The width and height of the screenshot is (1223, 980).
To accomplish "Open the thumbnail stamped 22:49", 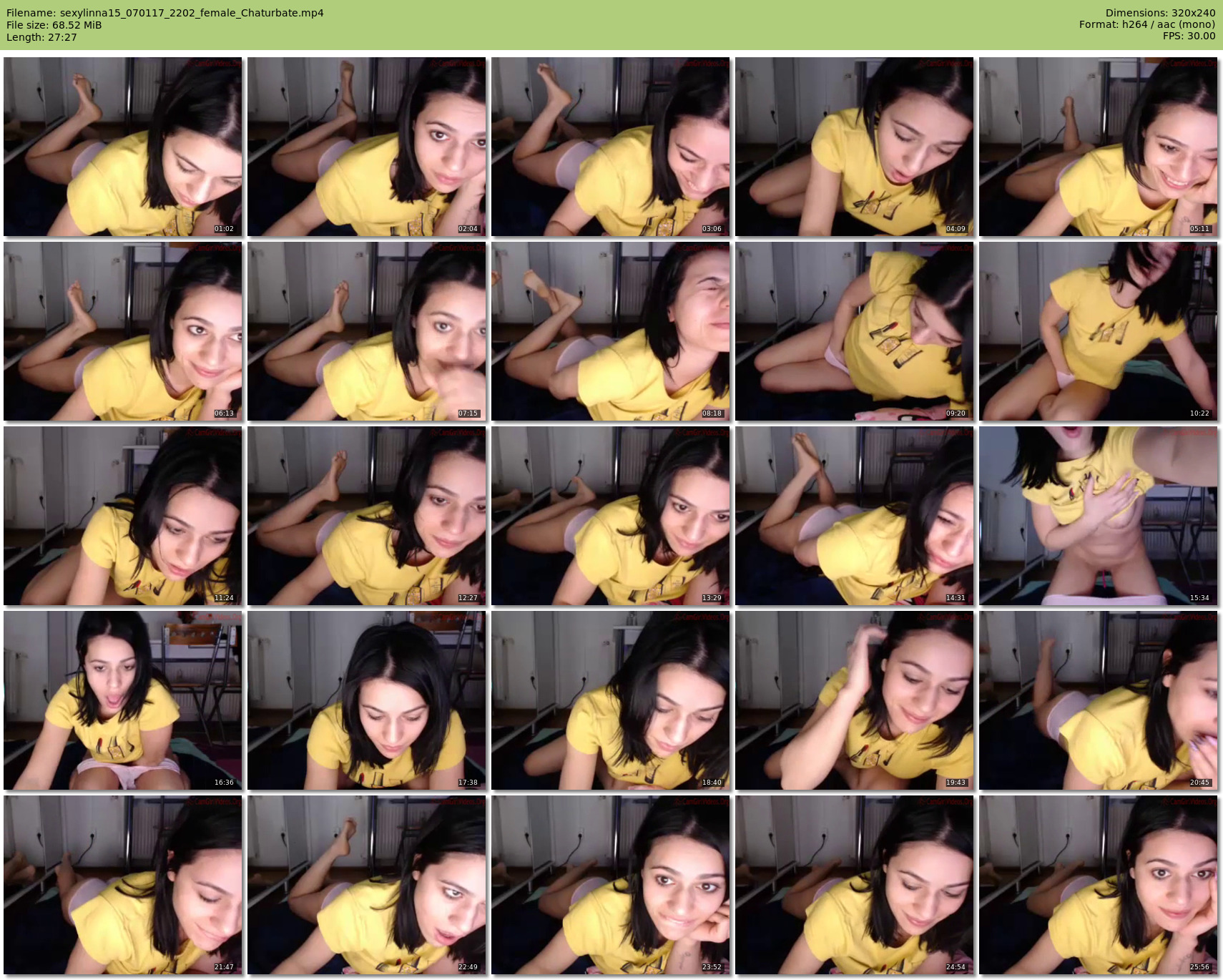I will coord(367,885).
